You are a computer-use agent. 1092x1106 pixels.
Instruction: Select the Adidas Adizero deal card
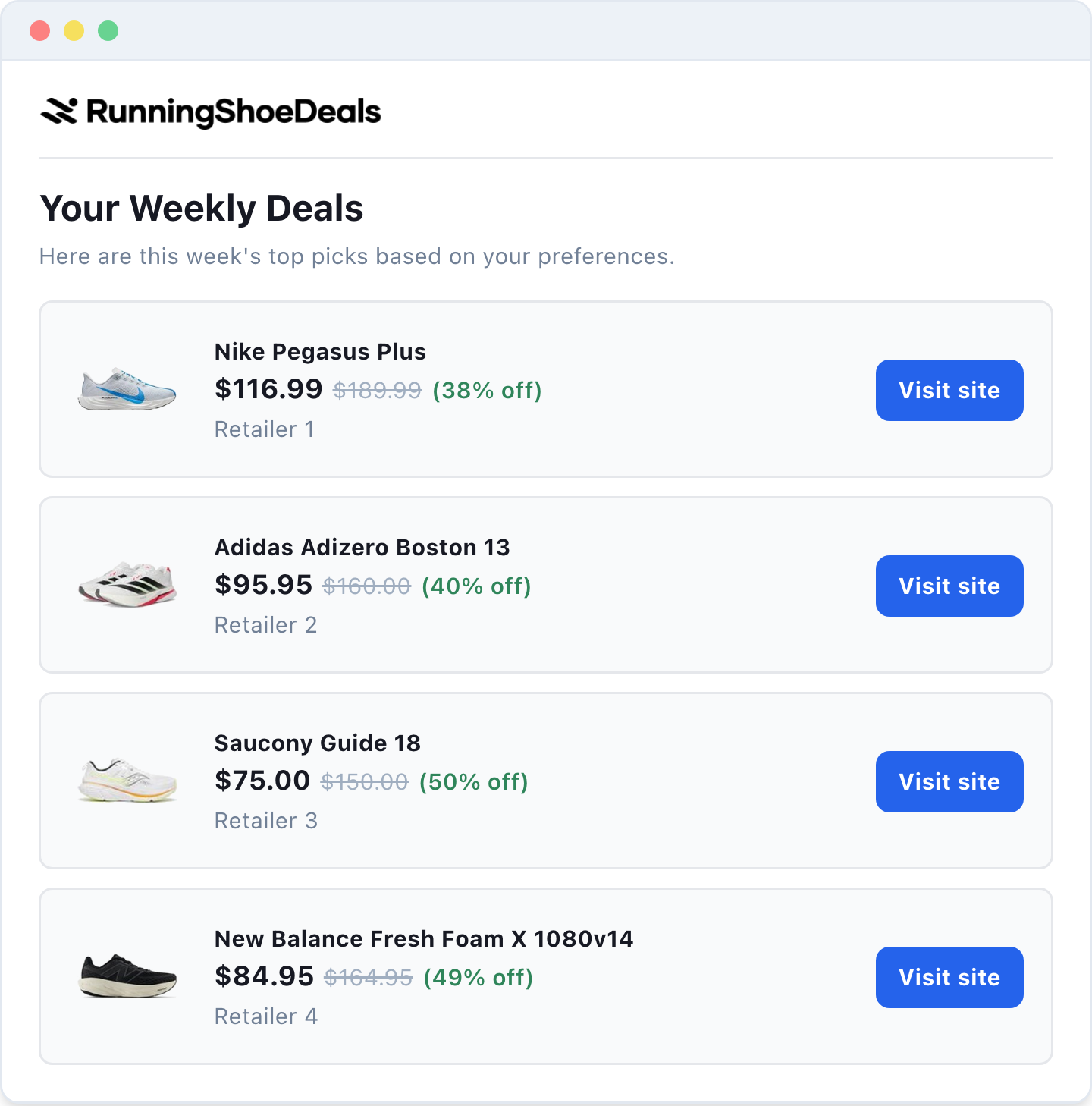(546, 585)
